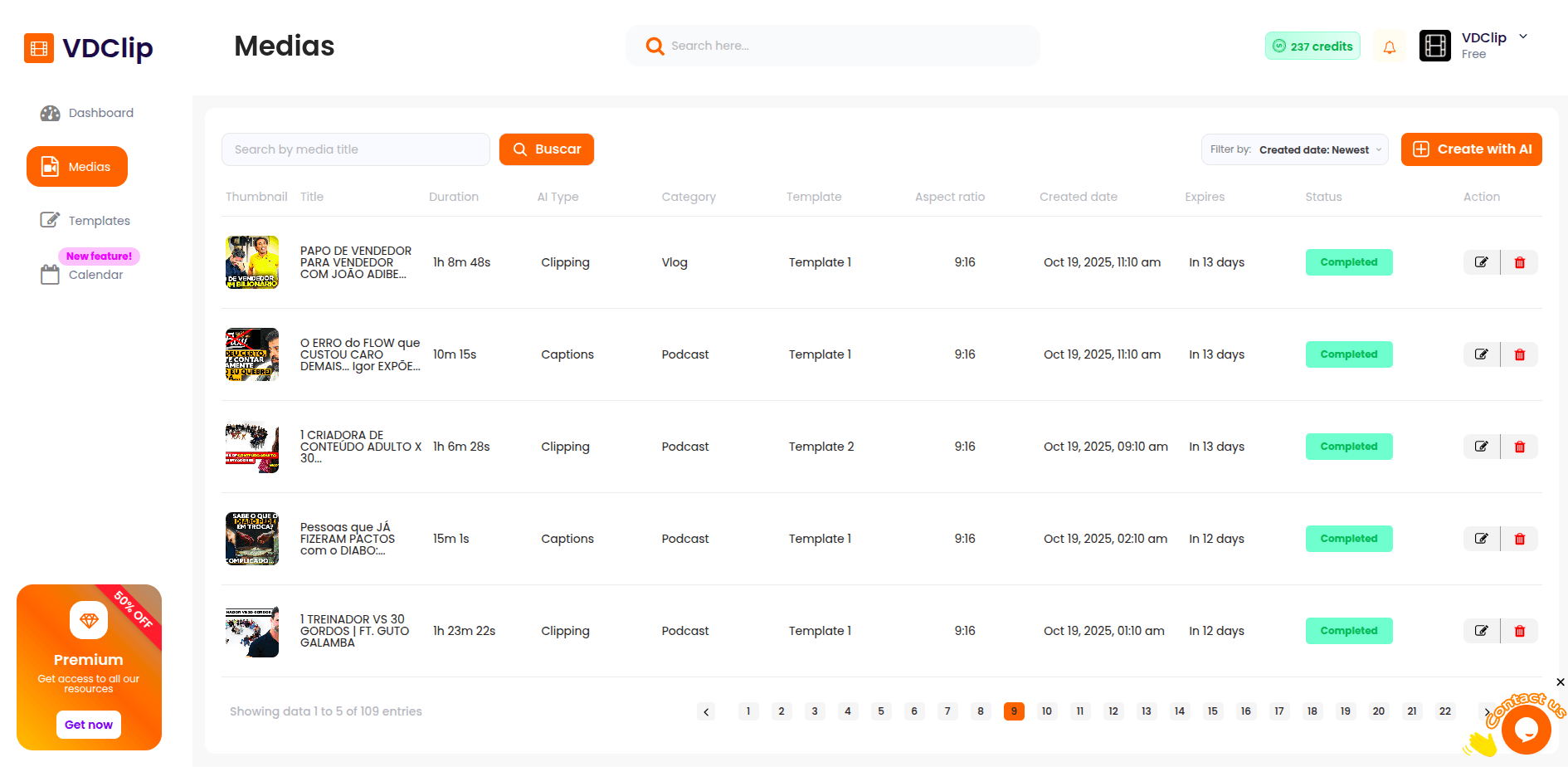Edit the O ERRO do FLOW media
Viewport: 1568px width, 767px height.
coord(1481,354)
